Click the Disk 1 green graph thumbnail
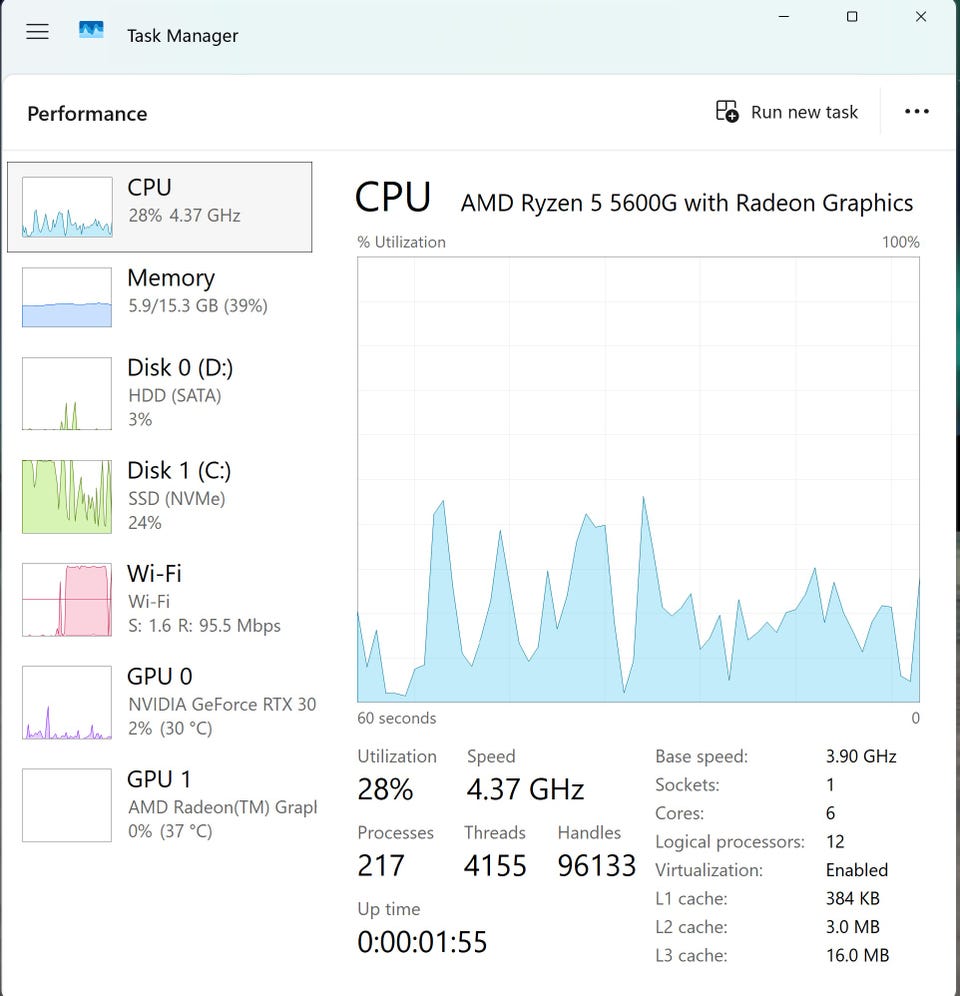 (67, 496)
